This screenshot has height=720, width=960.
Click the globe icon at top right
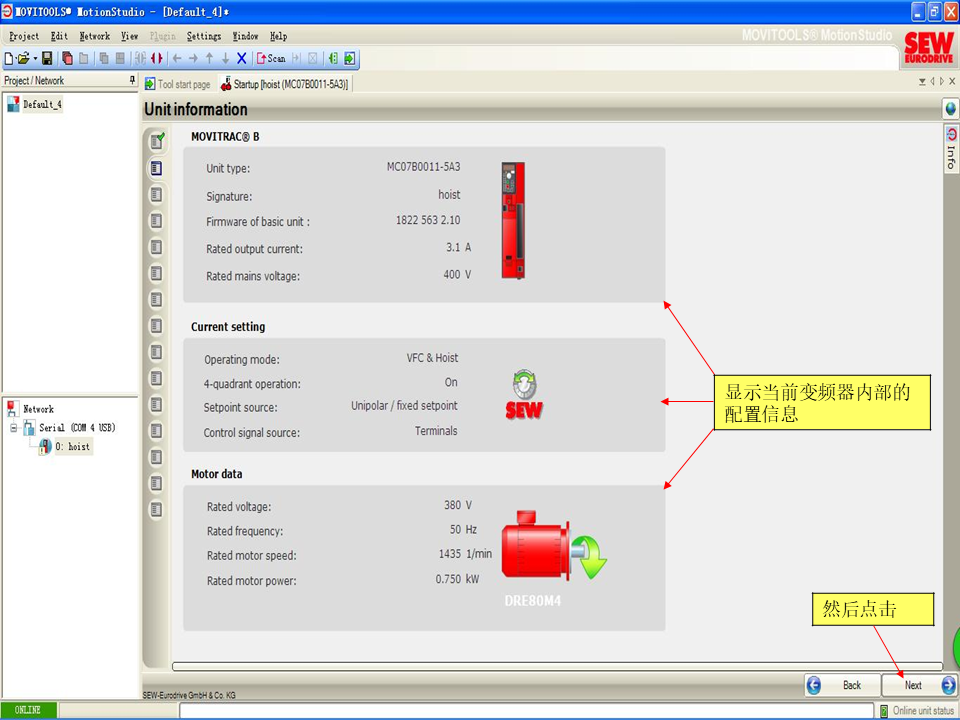(x=950, y=109)
